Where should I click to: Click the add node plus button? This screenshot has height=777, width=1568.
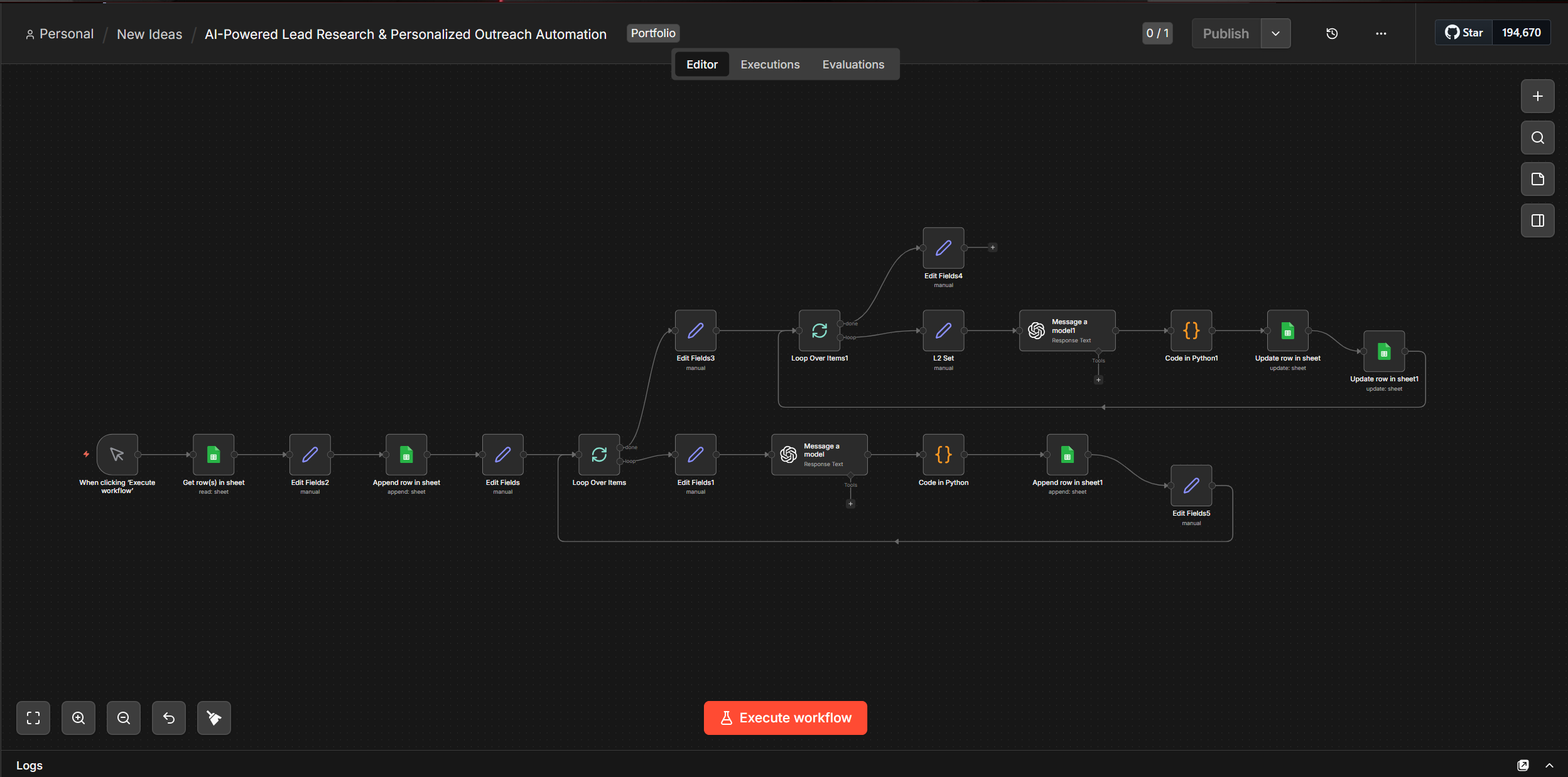[1538, 96]
